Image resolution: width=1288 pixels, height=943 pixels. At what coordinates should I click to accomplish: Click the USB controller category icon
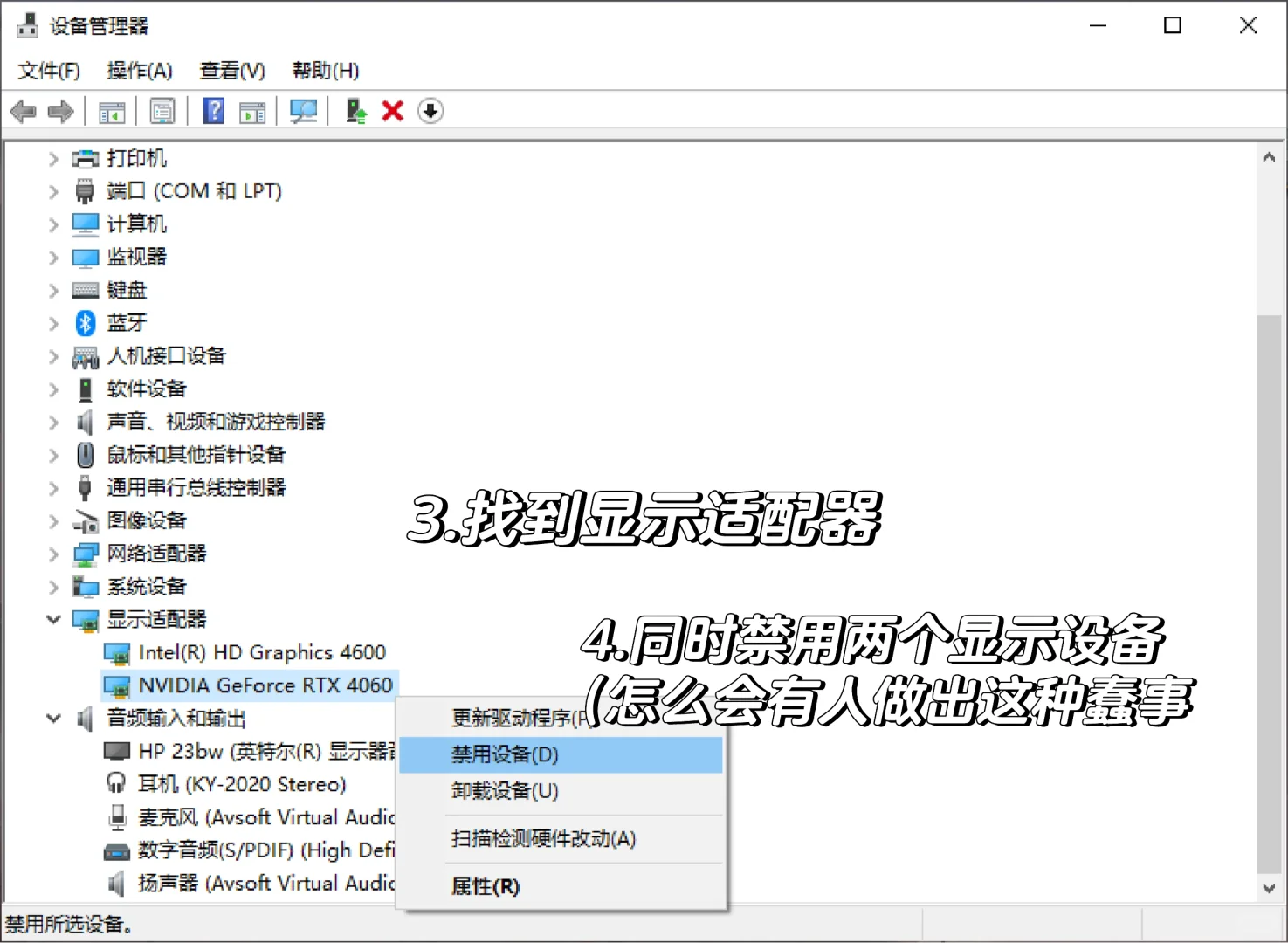pos(85,488)
